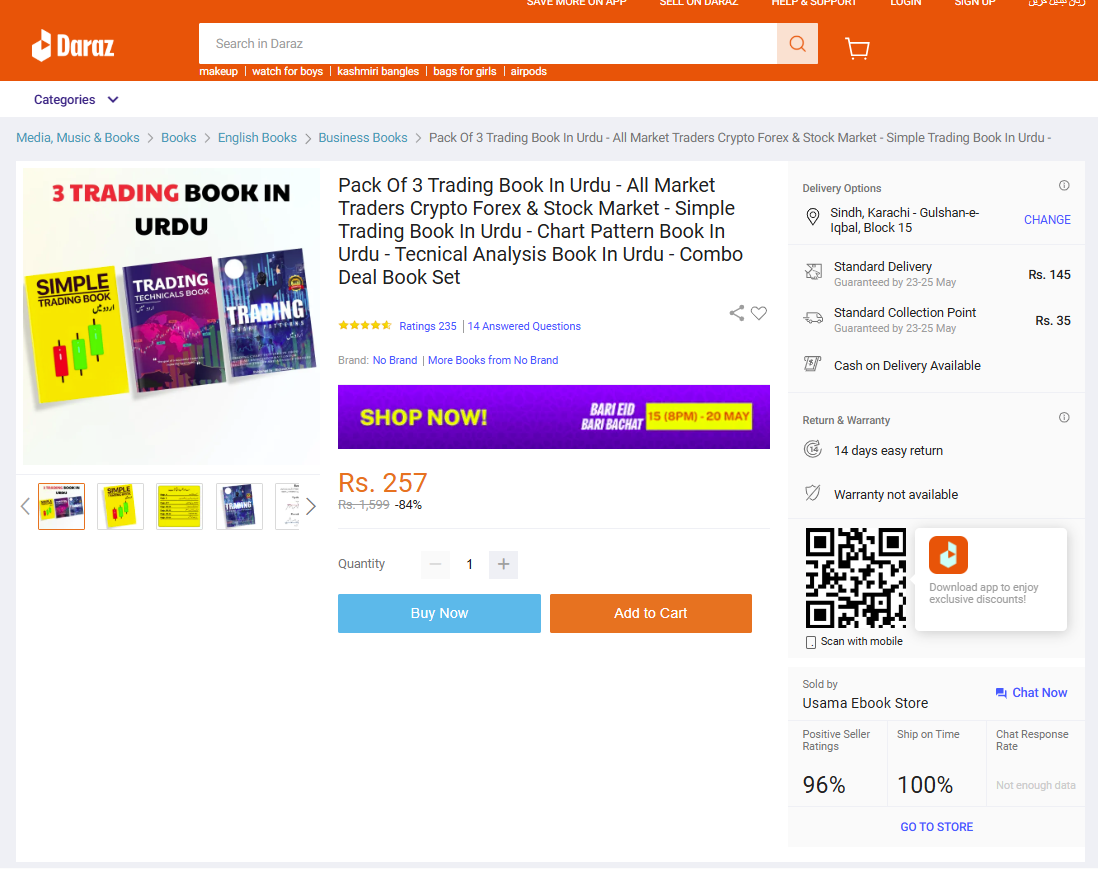Click the Standard Delivery package icon

(x=813, y=272)
